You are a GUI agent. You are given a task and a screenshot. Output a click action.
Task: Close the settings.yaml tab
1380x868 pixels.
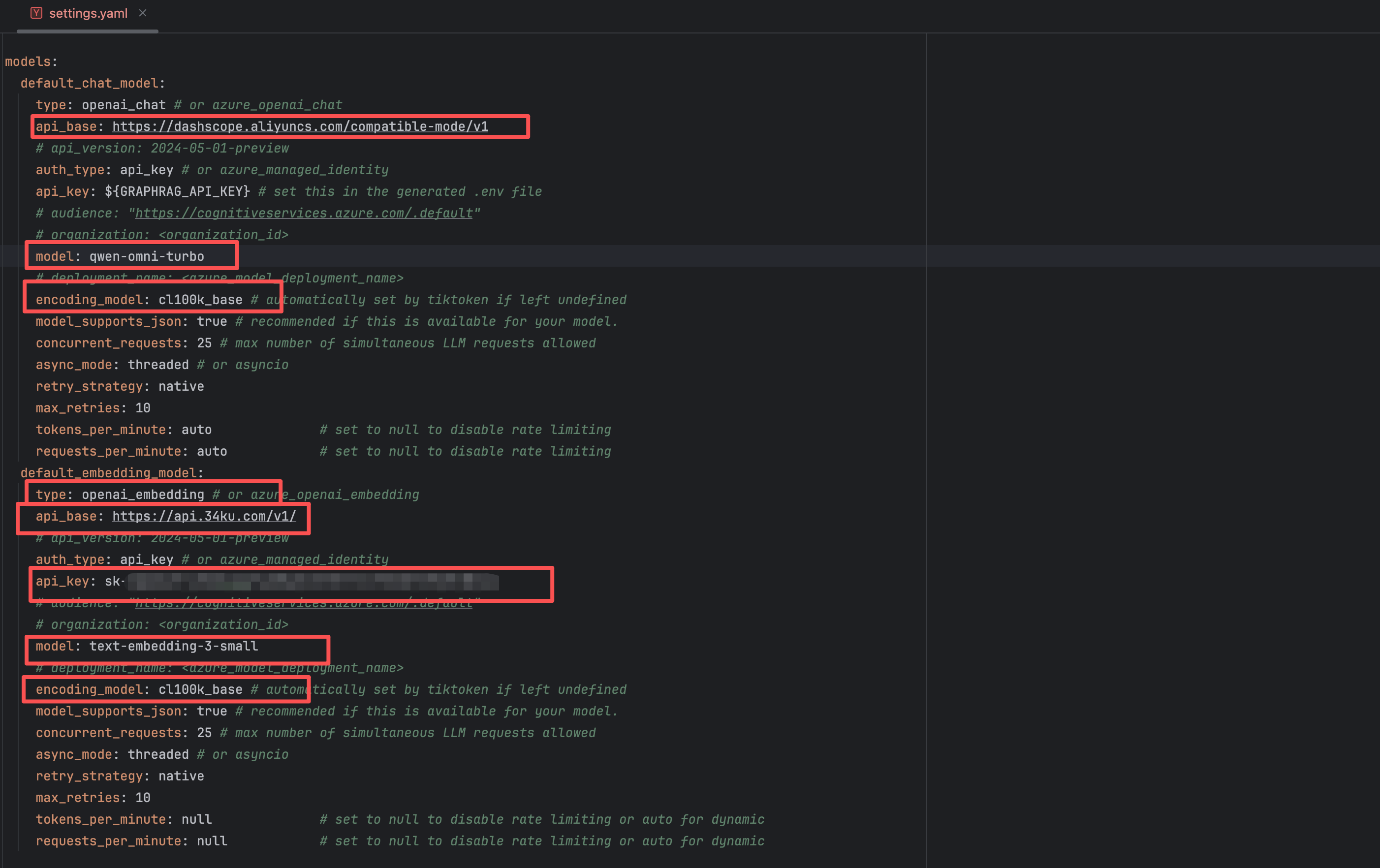[143, 13]
